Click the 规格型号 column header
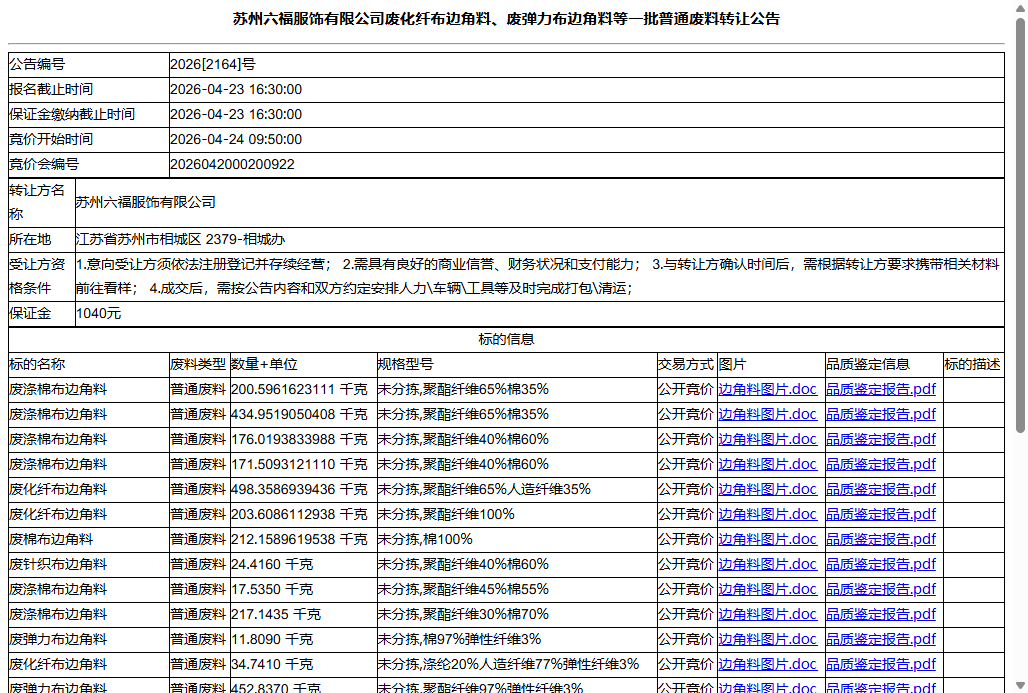1028x693 pixels. pos(406,365)
